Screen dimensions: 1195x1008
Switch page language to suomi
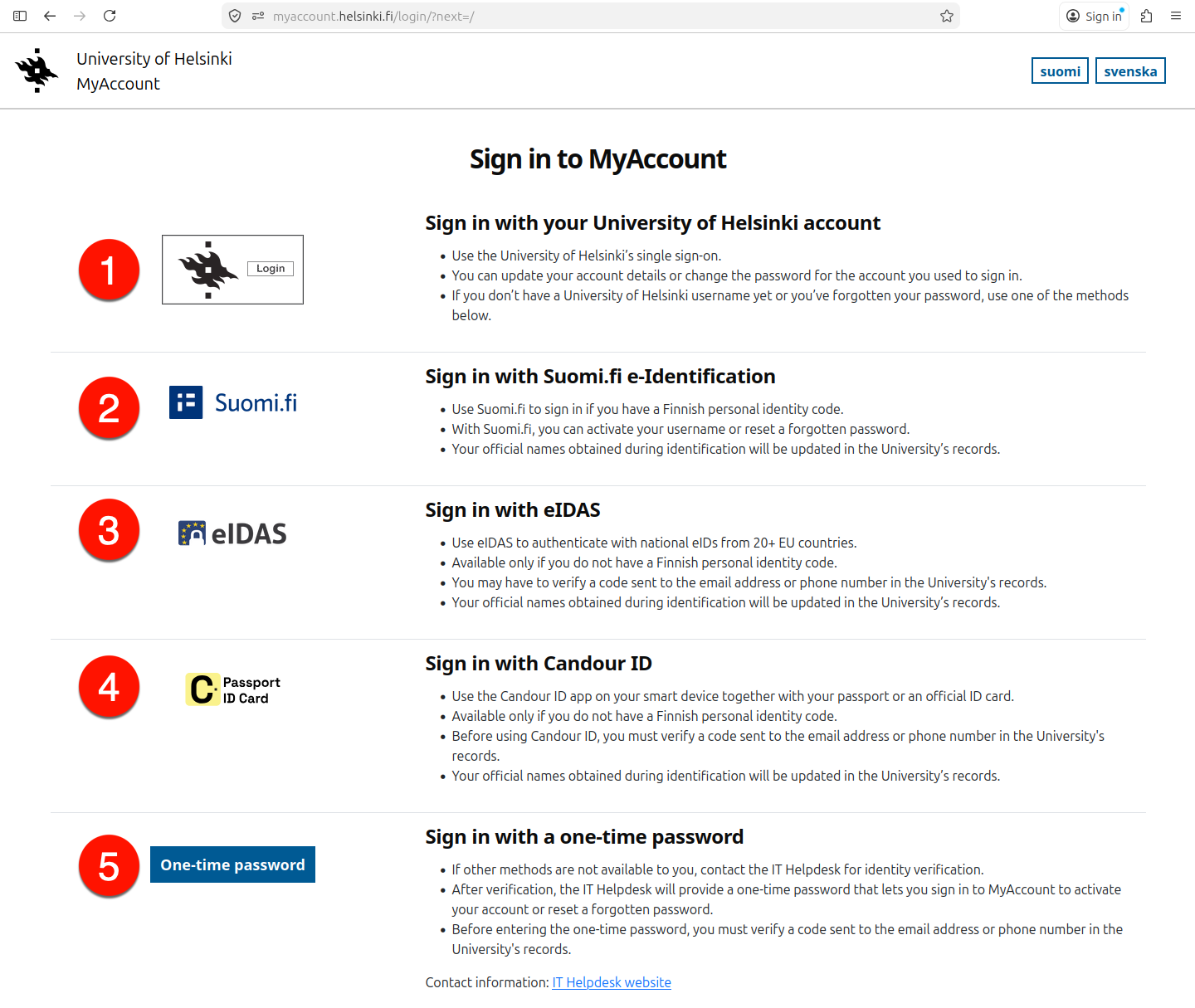(1060, 71)
